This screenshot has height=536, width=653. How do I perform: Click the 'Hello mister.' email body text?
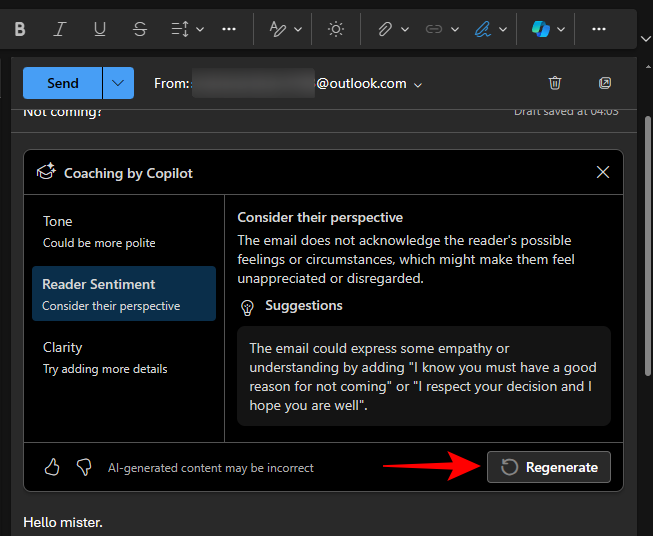point(63,522)
